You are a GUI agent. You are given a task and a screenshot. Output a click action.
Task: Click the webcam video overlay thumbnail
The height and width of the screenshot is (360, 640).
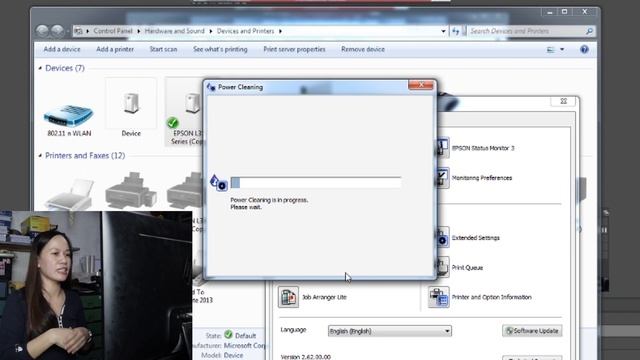click(96, 285)
